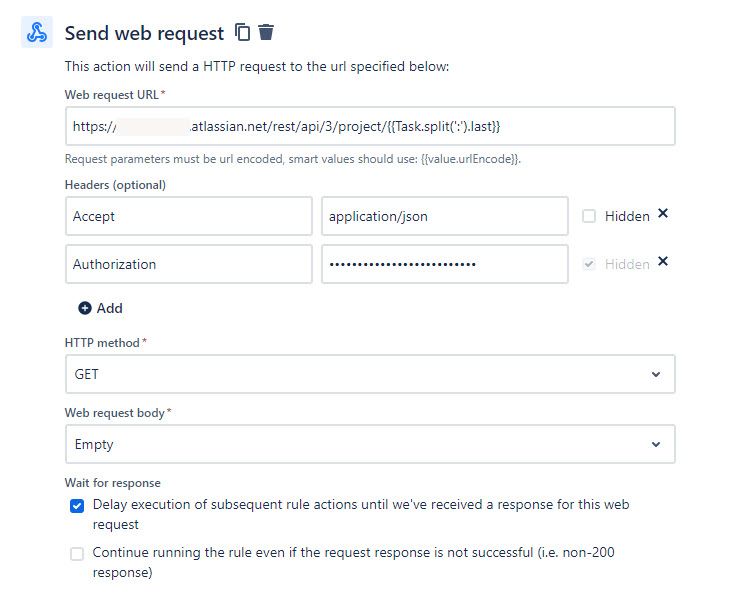732x595 pixels.
Task: Click the Web request URL field
Action: tap(370, 126)
